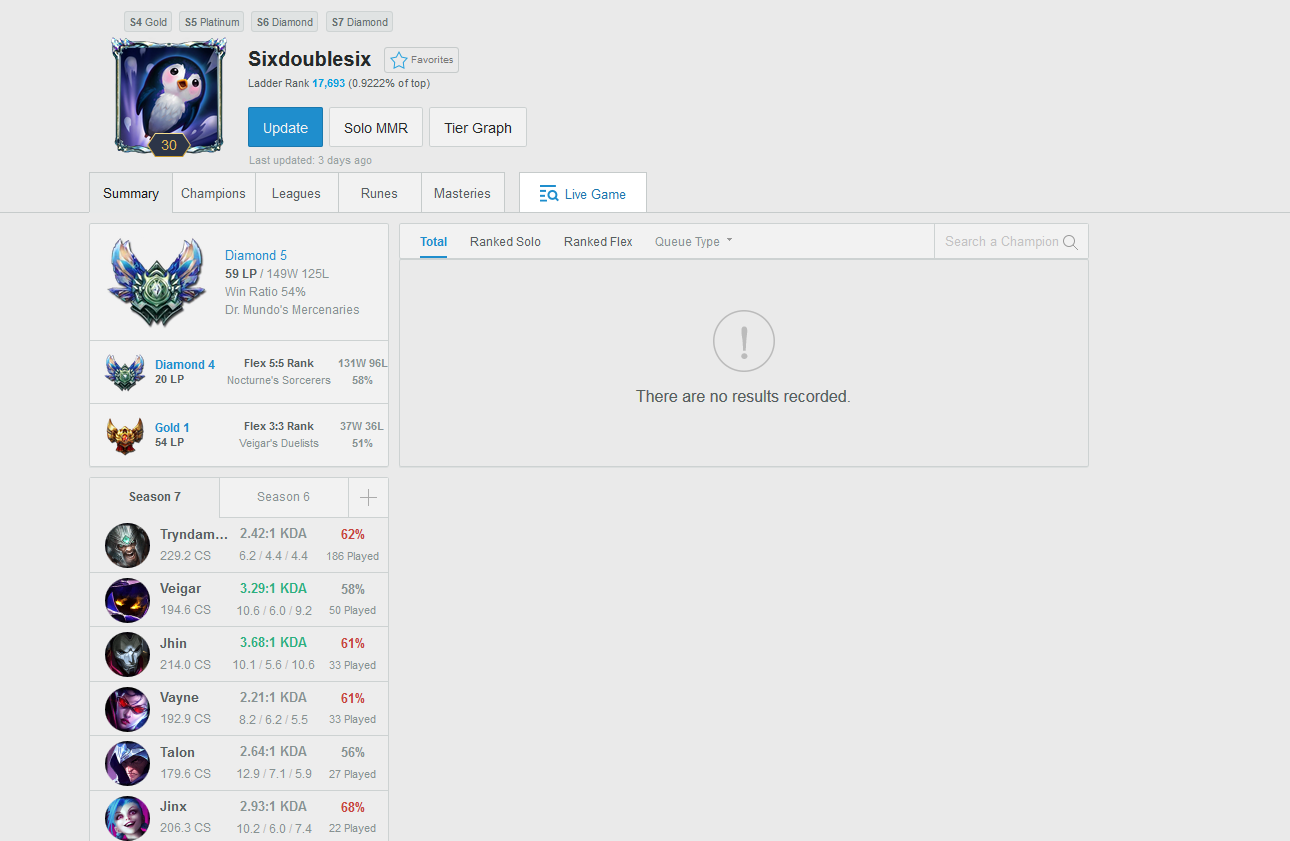The width and height of the screenshot is (1290, 841).
Task: Open the Live Game tab
Action: coord(583,193)
